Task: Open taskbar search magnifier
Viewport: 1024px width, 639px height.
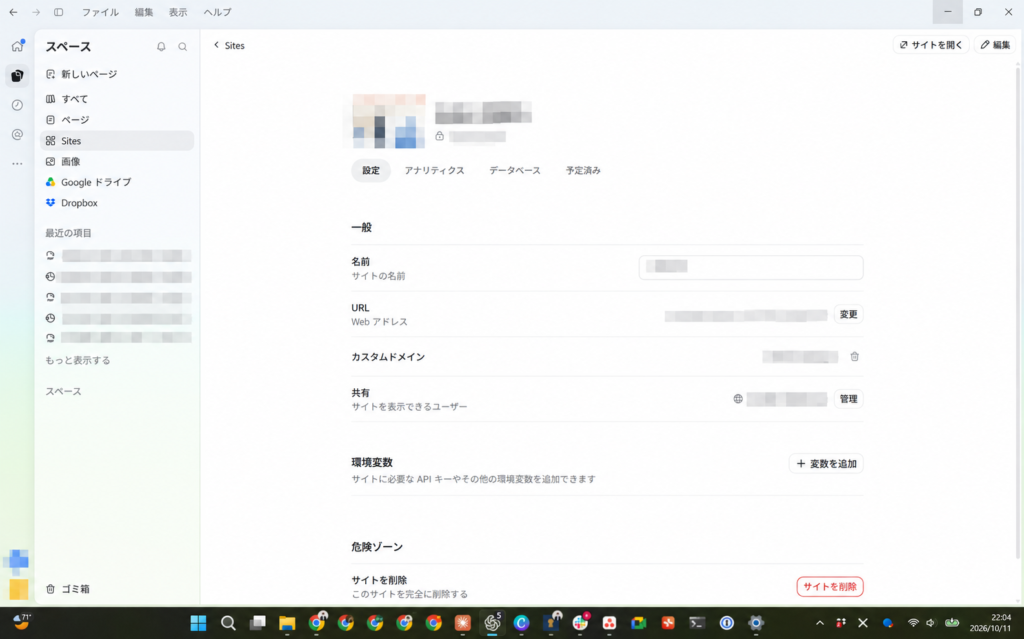Action: (228, 623)
